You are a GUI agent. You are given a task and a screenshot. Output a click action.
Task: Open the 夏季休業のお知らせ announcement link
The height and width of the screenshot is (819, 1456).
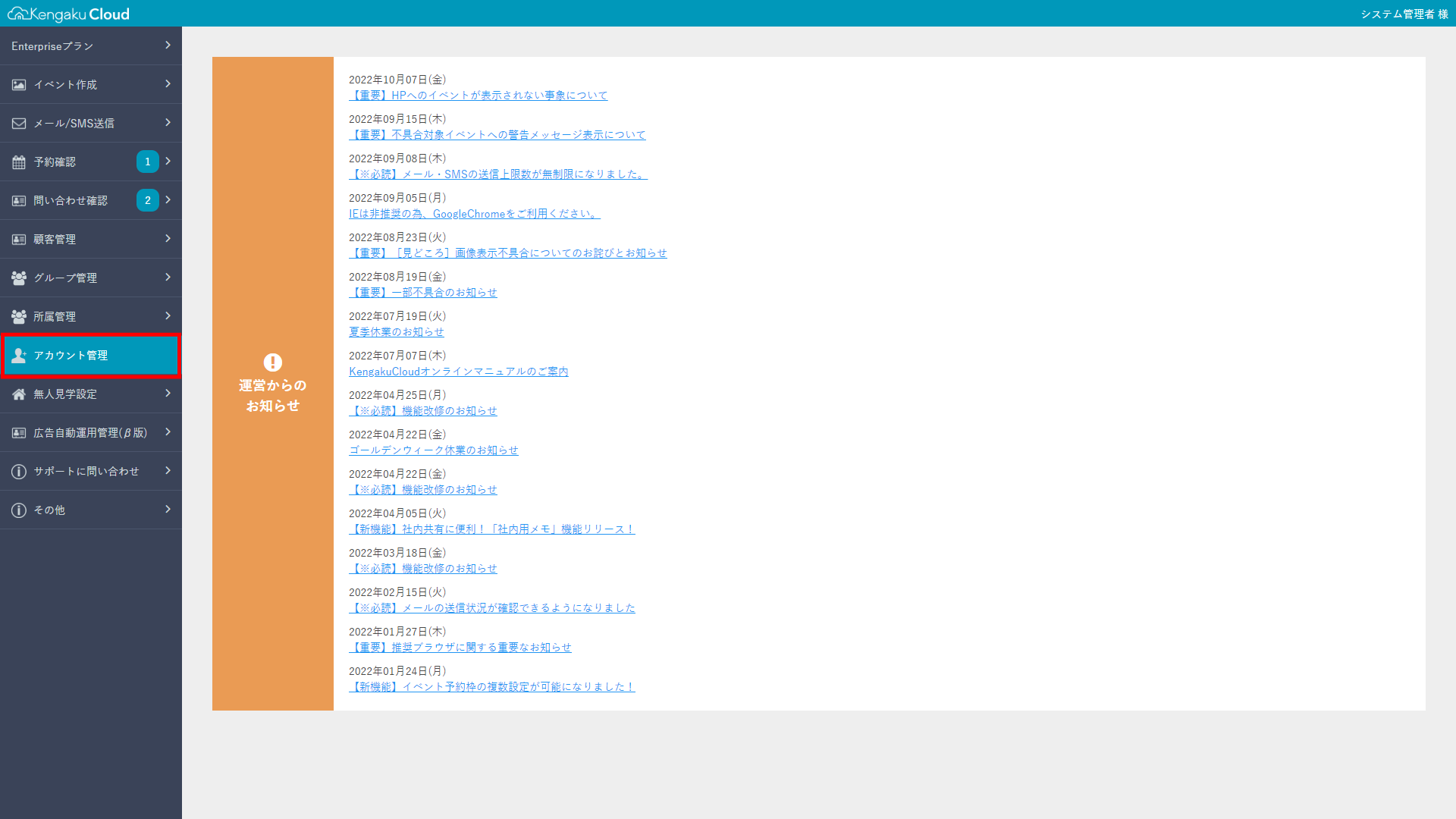396,331
